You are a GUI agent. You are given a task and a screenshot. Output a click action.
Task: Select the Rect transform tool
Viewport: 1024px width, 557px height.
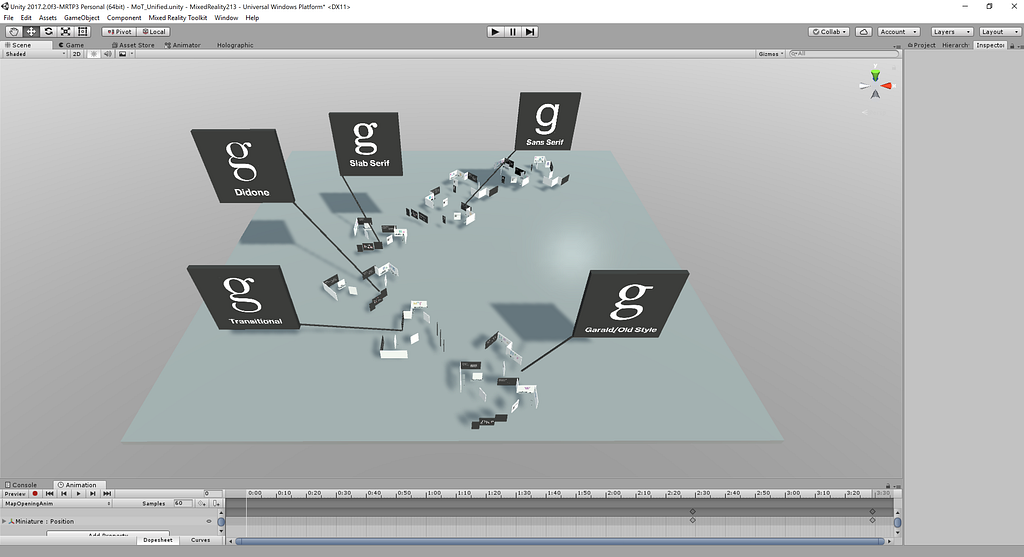pos(83,31)
